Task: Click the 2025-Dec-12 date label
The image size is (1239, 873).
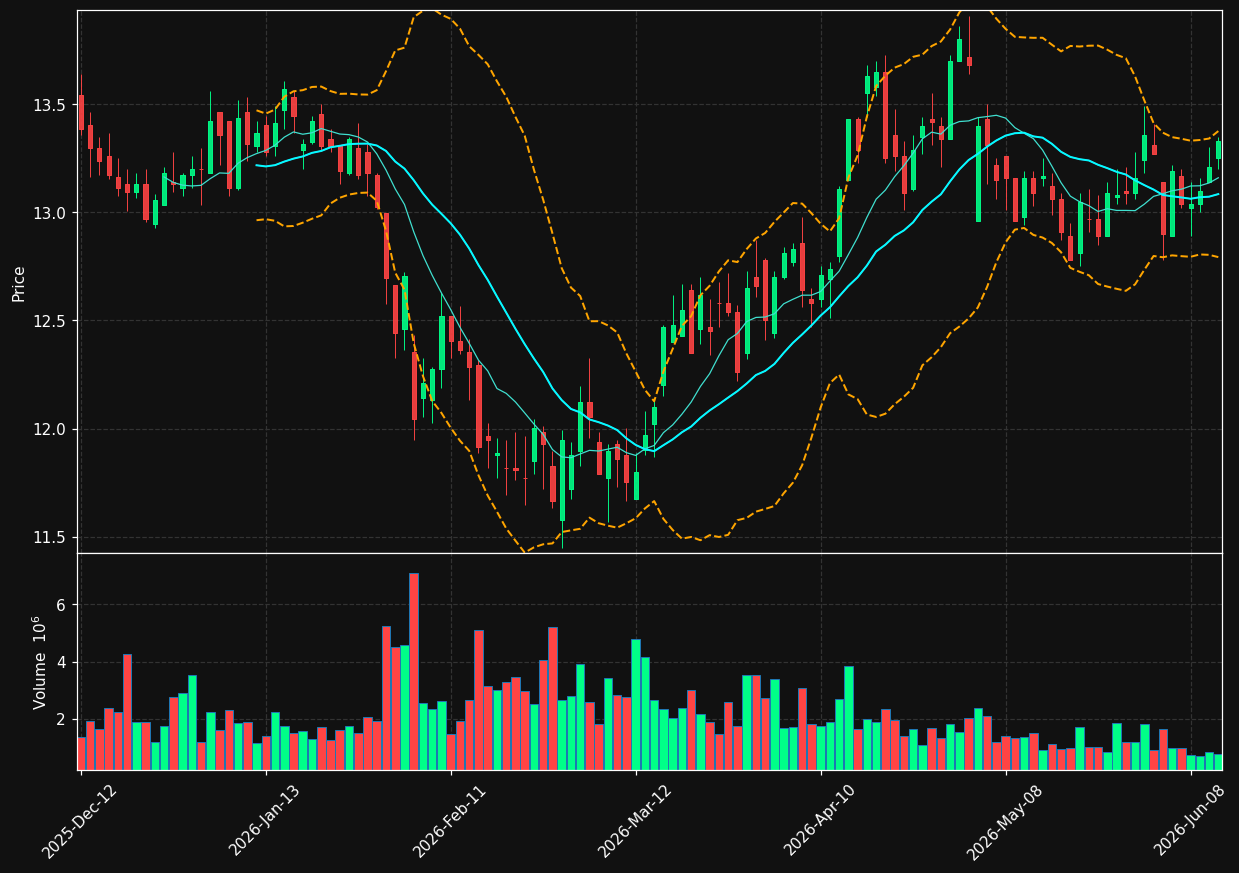Action: 80,820
